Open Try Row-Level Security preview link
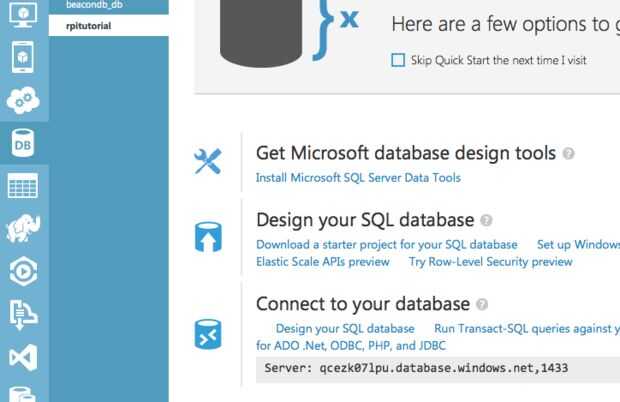Image resolution: width=620 pixels, height=402 pixels. pyautogui.click(x=490, y=262)
